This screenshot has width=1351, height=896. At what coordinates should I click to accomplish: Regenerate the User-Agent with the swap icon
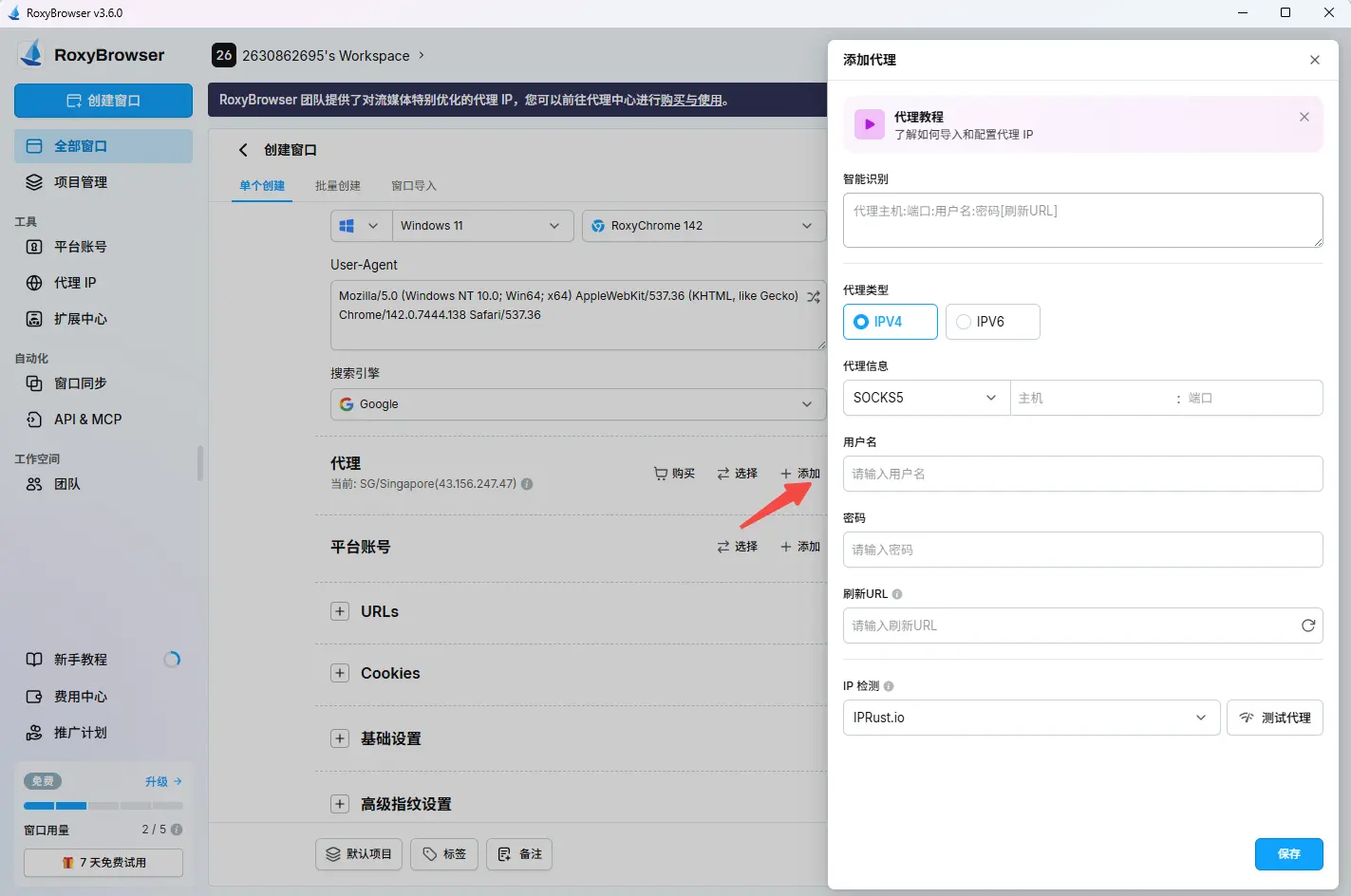tap(813, 296)
